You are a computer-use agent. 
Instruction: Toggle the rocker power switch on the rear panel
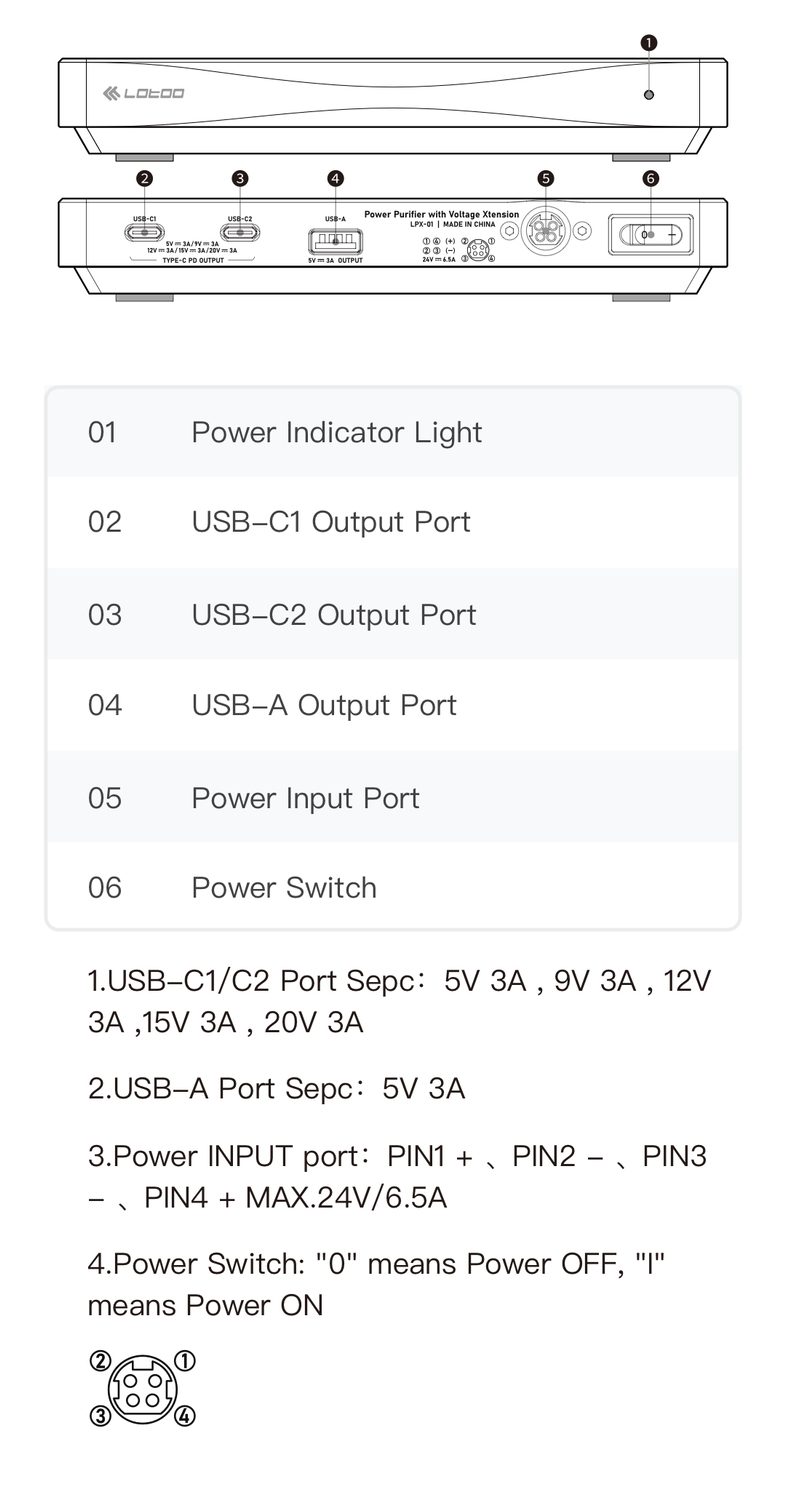(651, 235)
